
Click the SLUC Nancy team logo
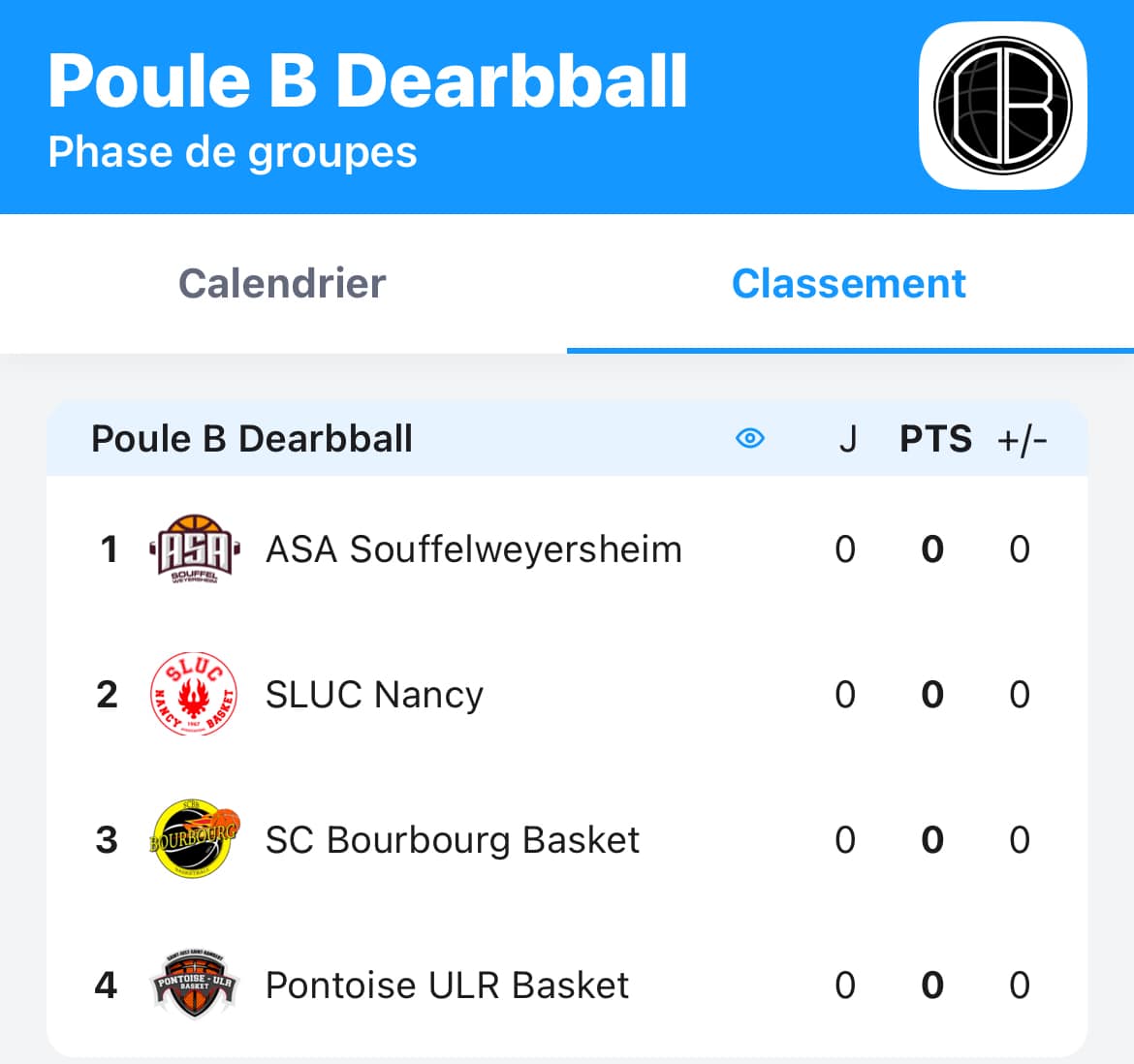pos(194,695)
